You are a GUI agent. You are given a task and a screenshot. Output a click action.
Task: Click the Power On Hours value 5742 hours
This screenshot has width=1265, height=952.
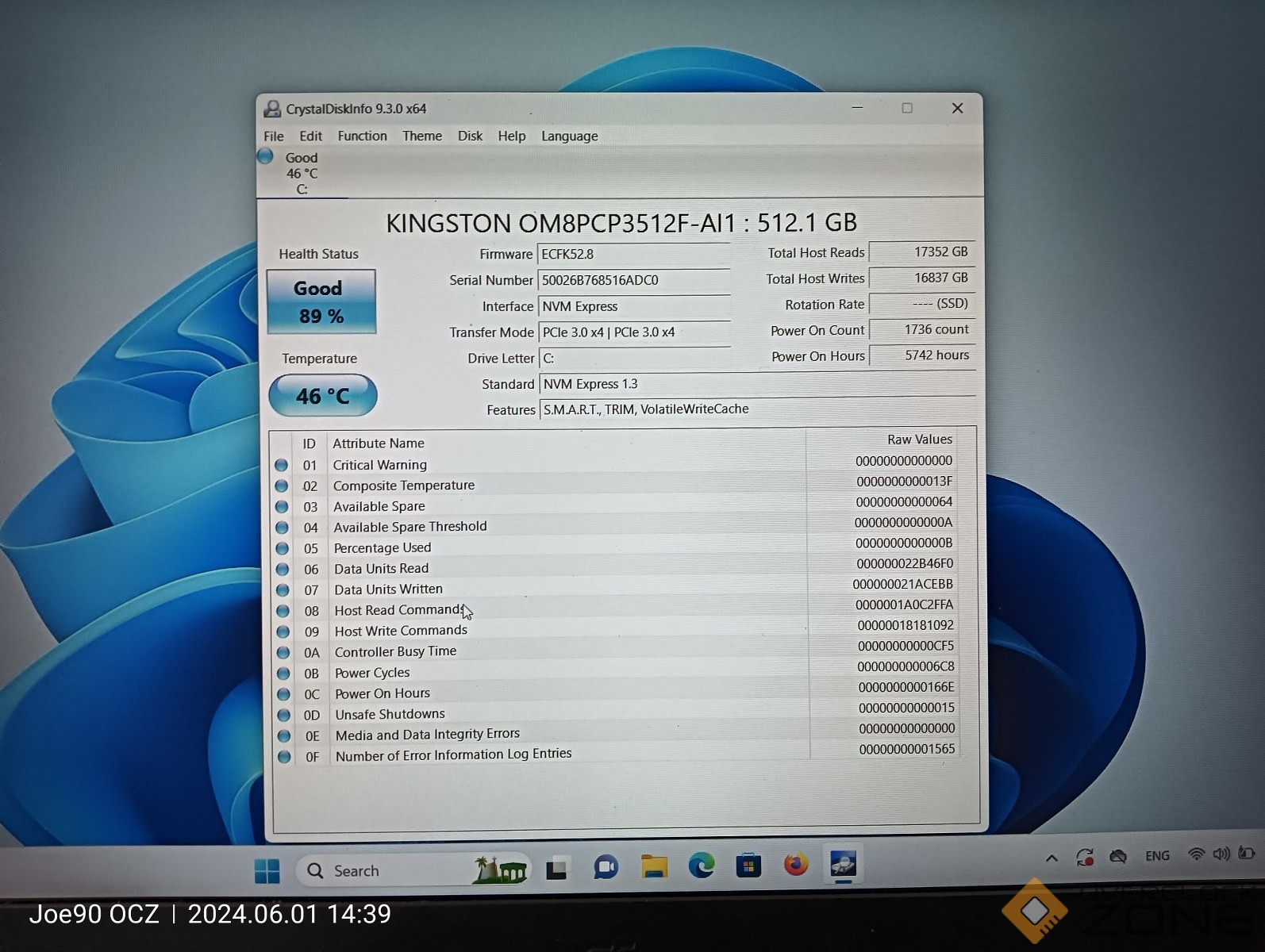pos(922,355)
